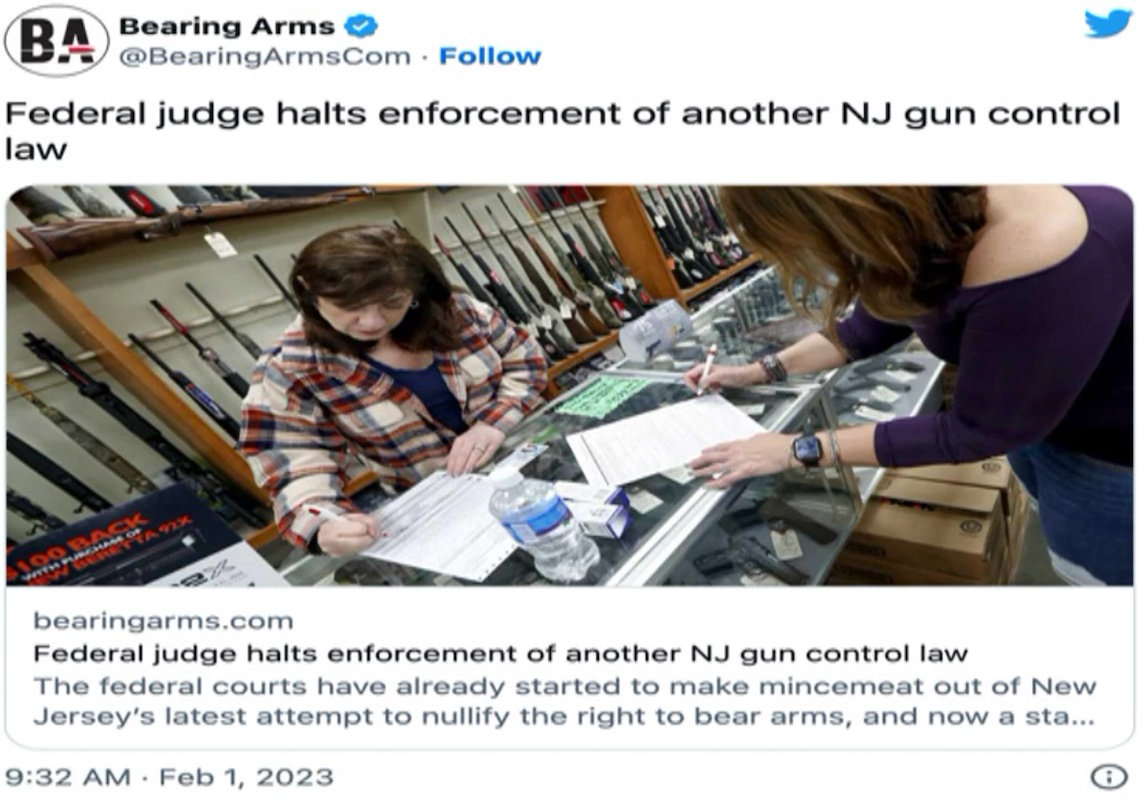
Task: Open the Bearing Arms profile avatar
Action: [57, 41]
